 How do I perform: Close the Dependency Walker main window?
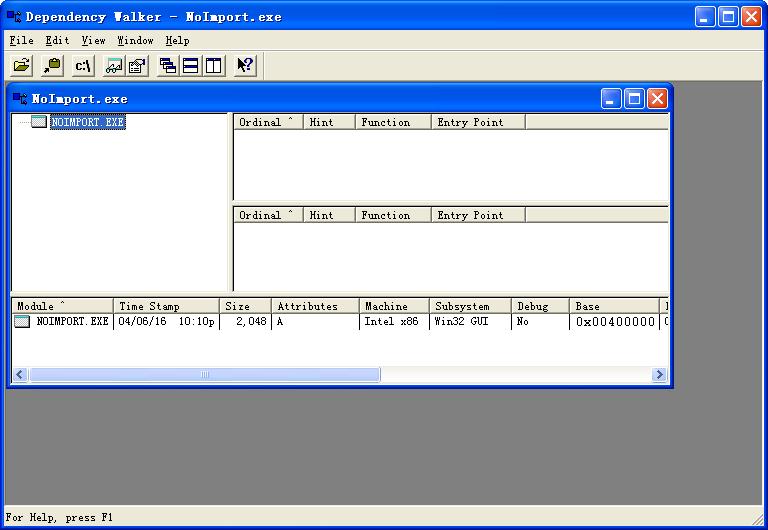751,17
